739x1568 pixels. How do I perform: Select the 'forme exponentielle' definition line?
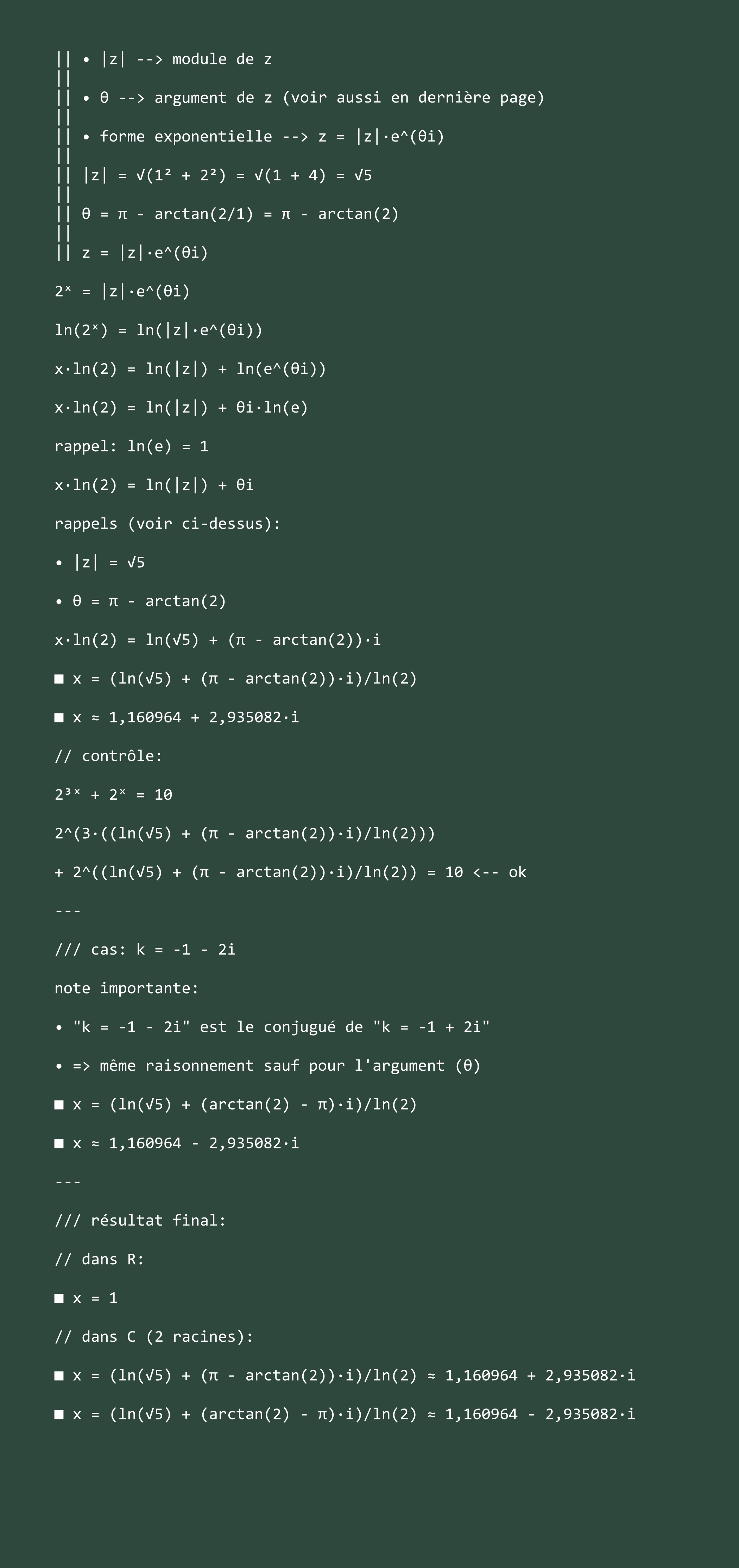272,136
